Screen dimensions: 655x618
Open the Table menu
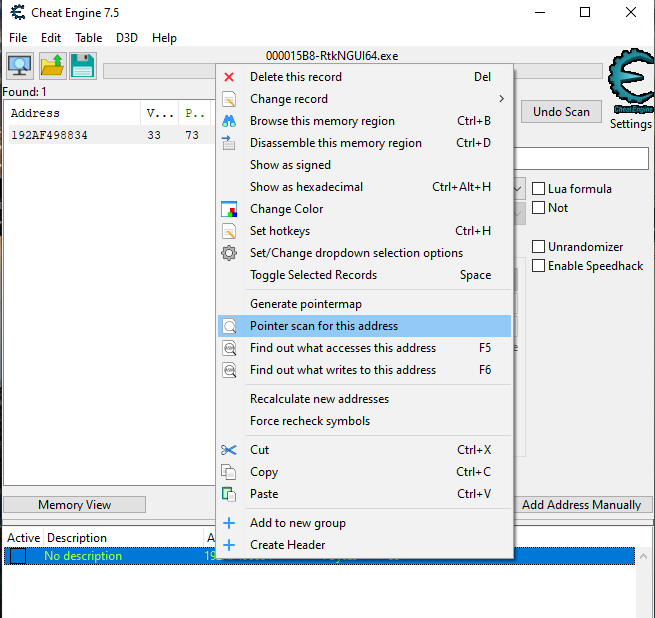pos(89,38)
